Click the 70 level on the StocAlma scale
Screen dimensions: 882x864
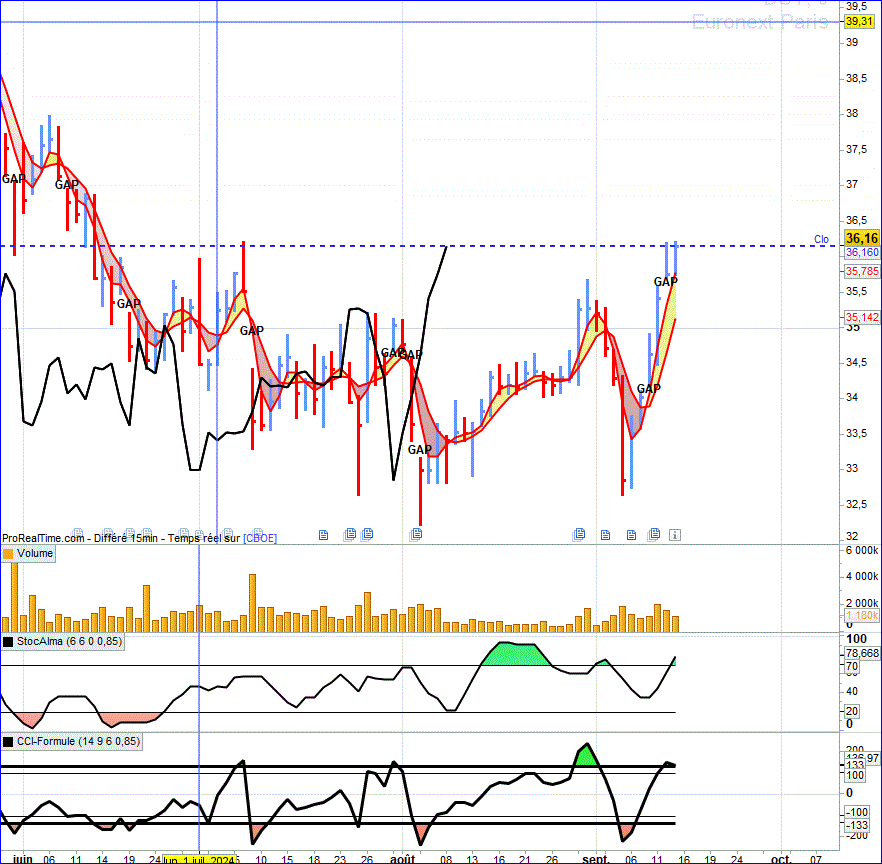(x=852, y=666)
